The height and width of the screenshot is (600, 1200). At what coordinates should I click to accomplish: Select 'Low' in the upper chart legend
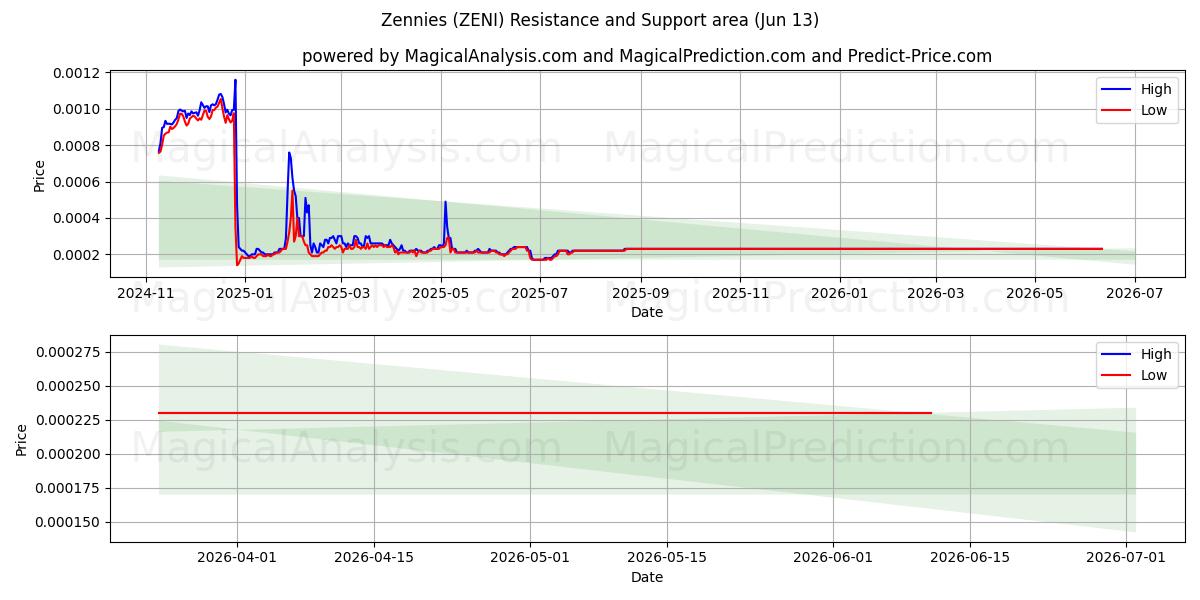[x=1154, y=110]
